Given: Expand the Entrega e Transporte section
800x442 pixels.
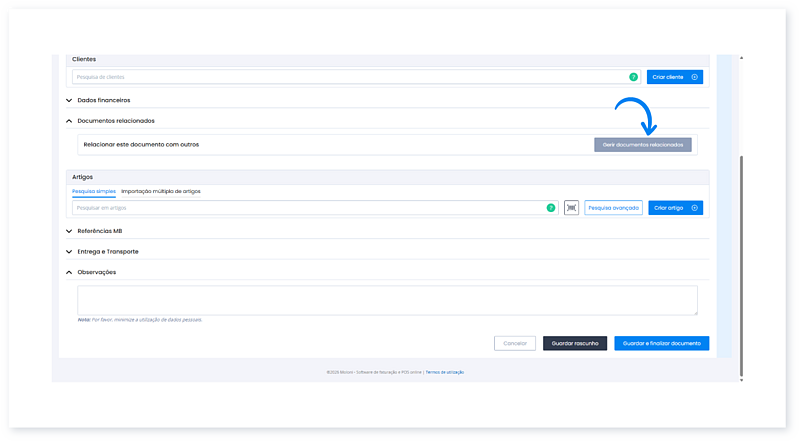Looking at the screenshot, I should (69, 251).
